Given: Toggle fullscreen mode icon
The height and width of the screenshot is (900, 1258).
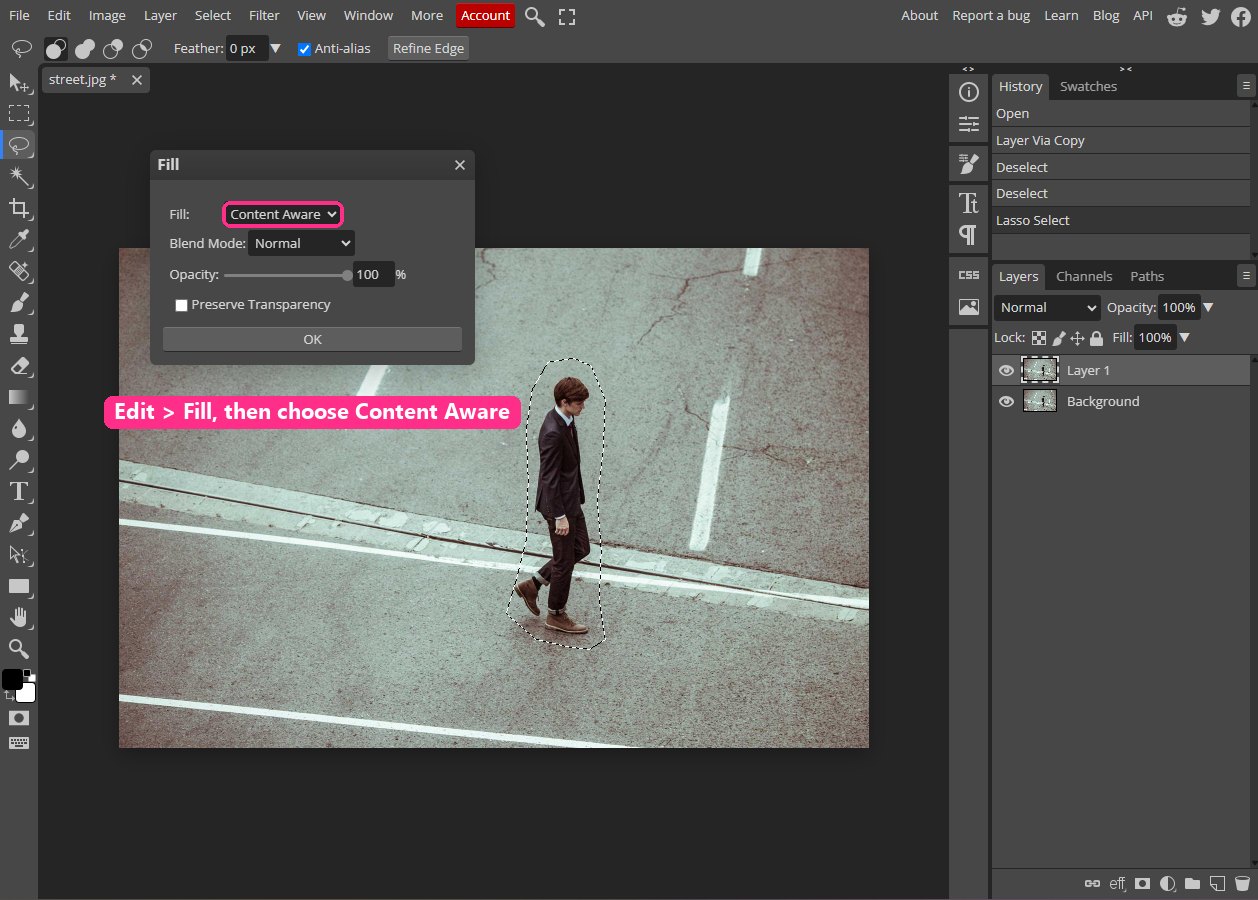Looking at the screenshot, I should (567, 16).
